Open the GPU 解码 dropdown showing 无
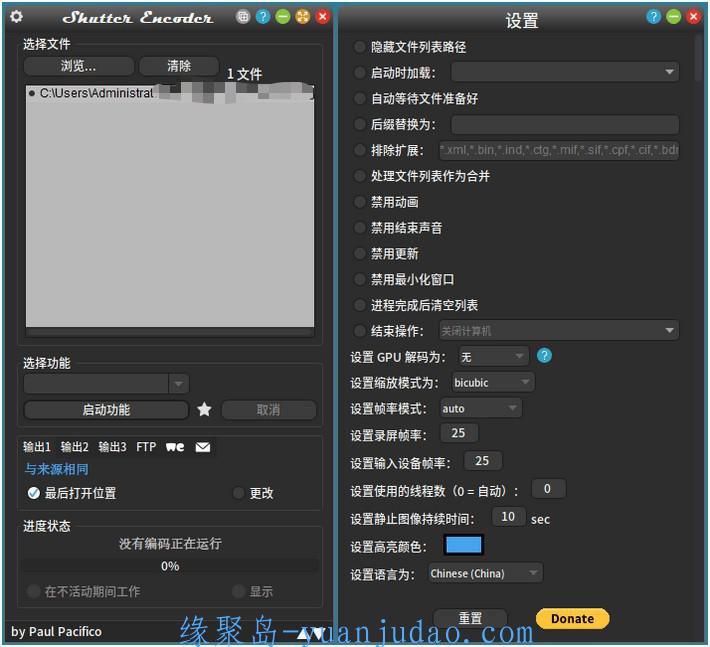 tap(494, 357)
